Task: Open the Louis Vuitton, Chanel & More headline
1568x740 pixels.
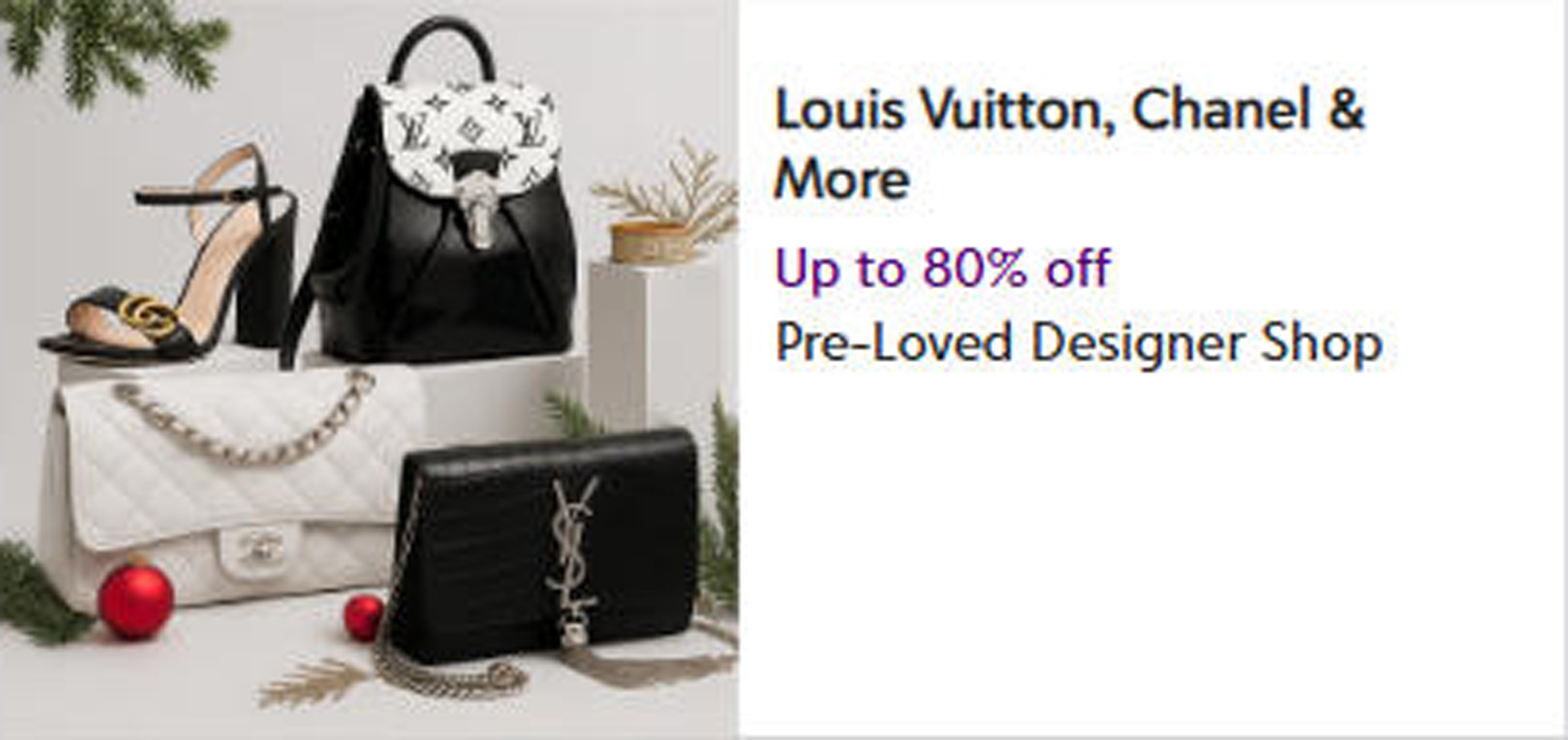Action: click(x=1069, y=143)
